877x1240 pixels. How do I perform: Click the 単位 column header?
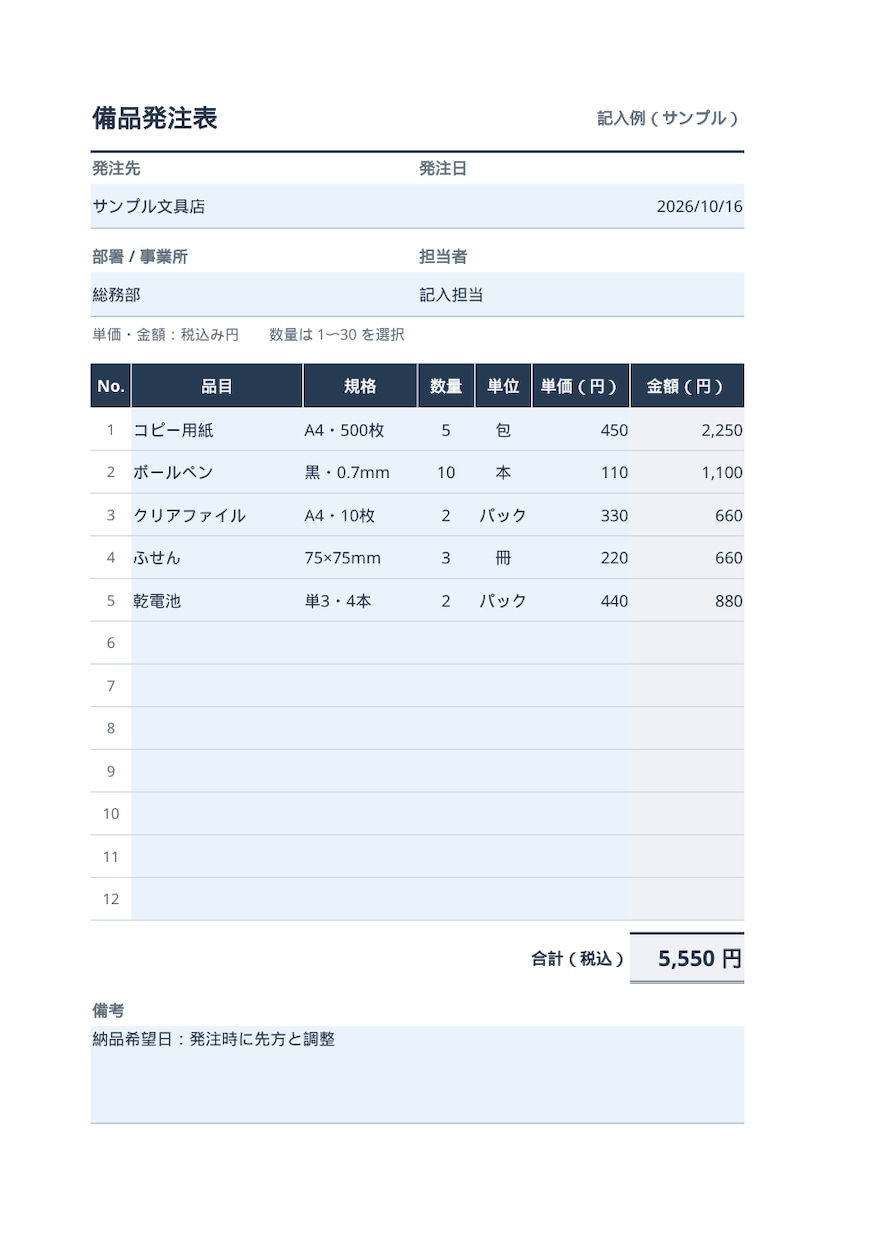click(503, 386)
